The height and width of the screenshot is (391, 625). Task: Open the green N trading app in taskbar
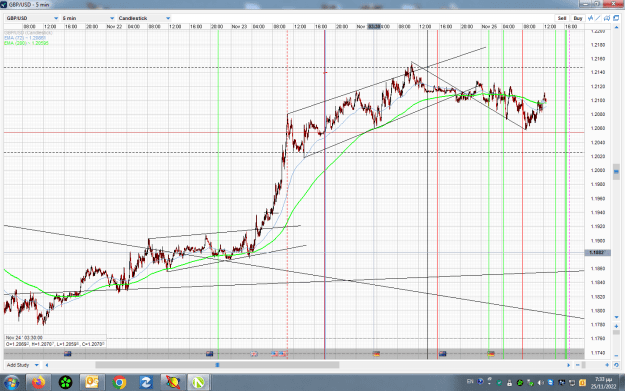[199, 383]
